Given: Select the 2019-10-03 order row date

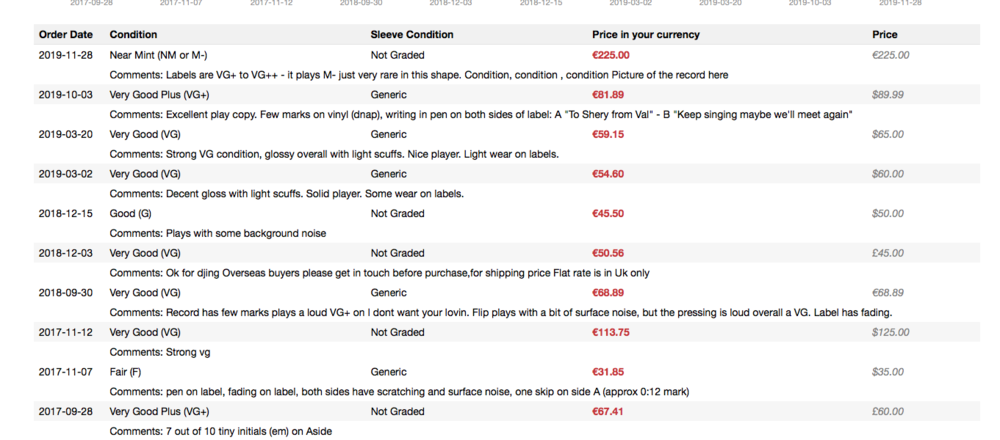Looking at the screenshot, I should click(x=66, y=94).
